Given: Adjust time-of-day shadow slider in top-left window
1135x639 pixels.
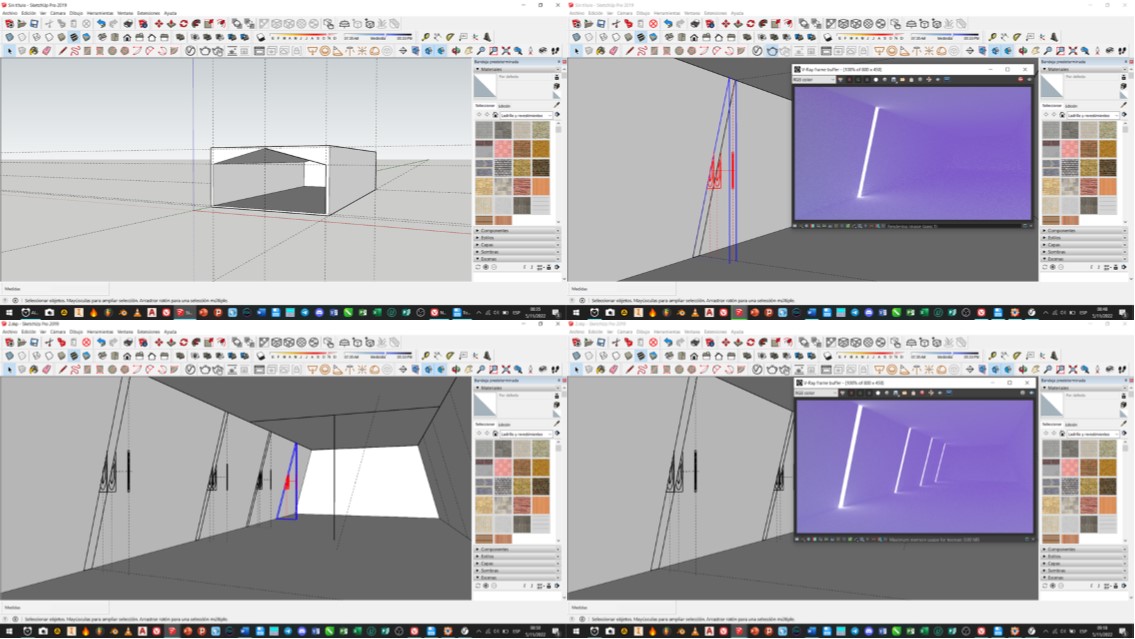Looking at the screenshot, I should [378, 37].
